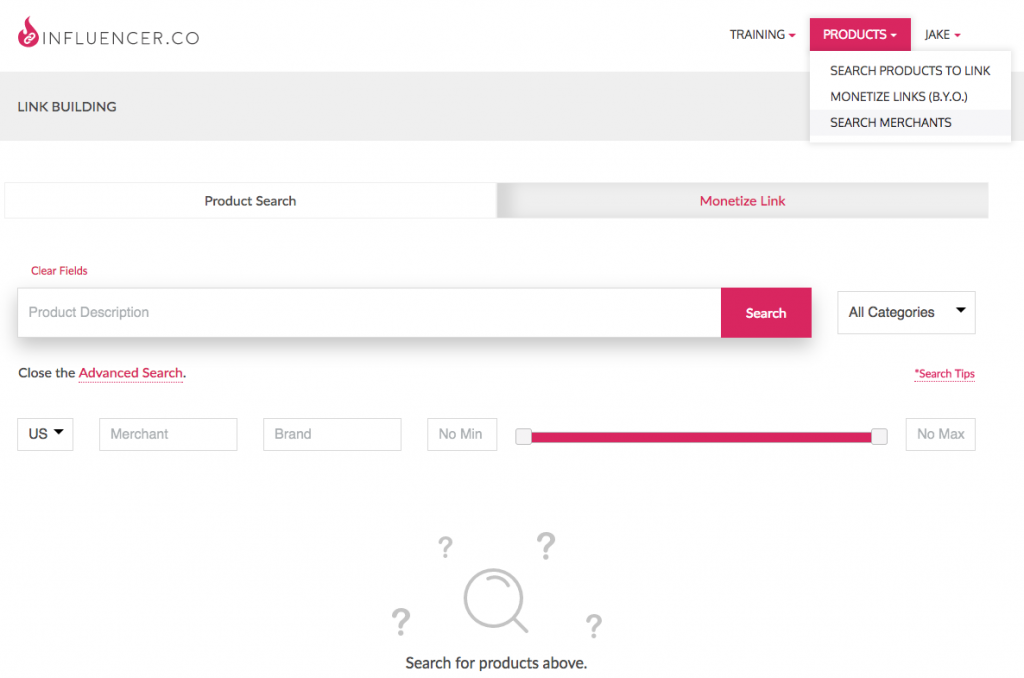Open the JAKE account menu

pos(942,35)
